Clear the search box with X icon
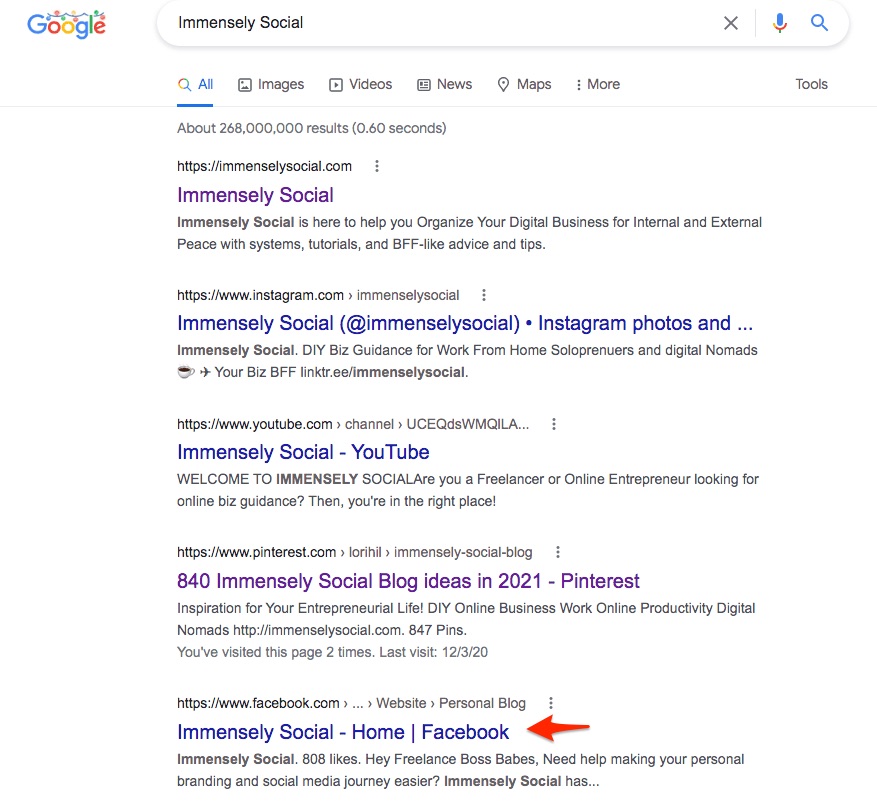Viewport: 877px width, 801px height. [x=730, y=23]
